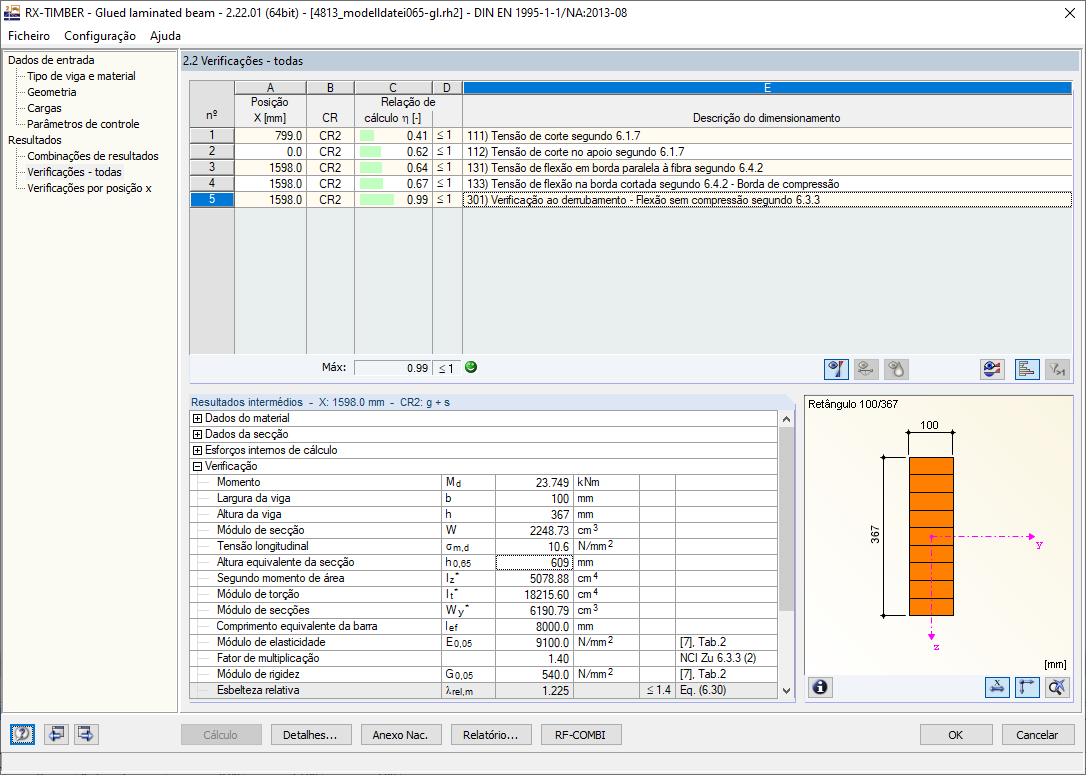The height and width of the screenshot is (775, 1086).
Task: Select Geometria in navigation tree
Action: (52, 92)
